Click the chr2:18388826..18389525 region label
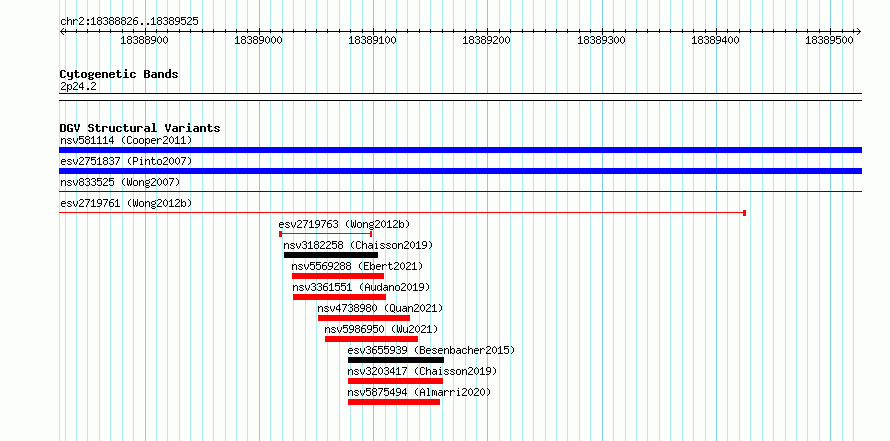The width and height of the screenshot is (890, 441). [129, 21]
